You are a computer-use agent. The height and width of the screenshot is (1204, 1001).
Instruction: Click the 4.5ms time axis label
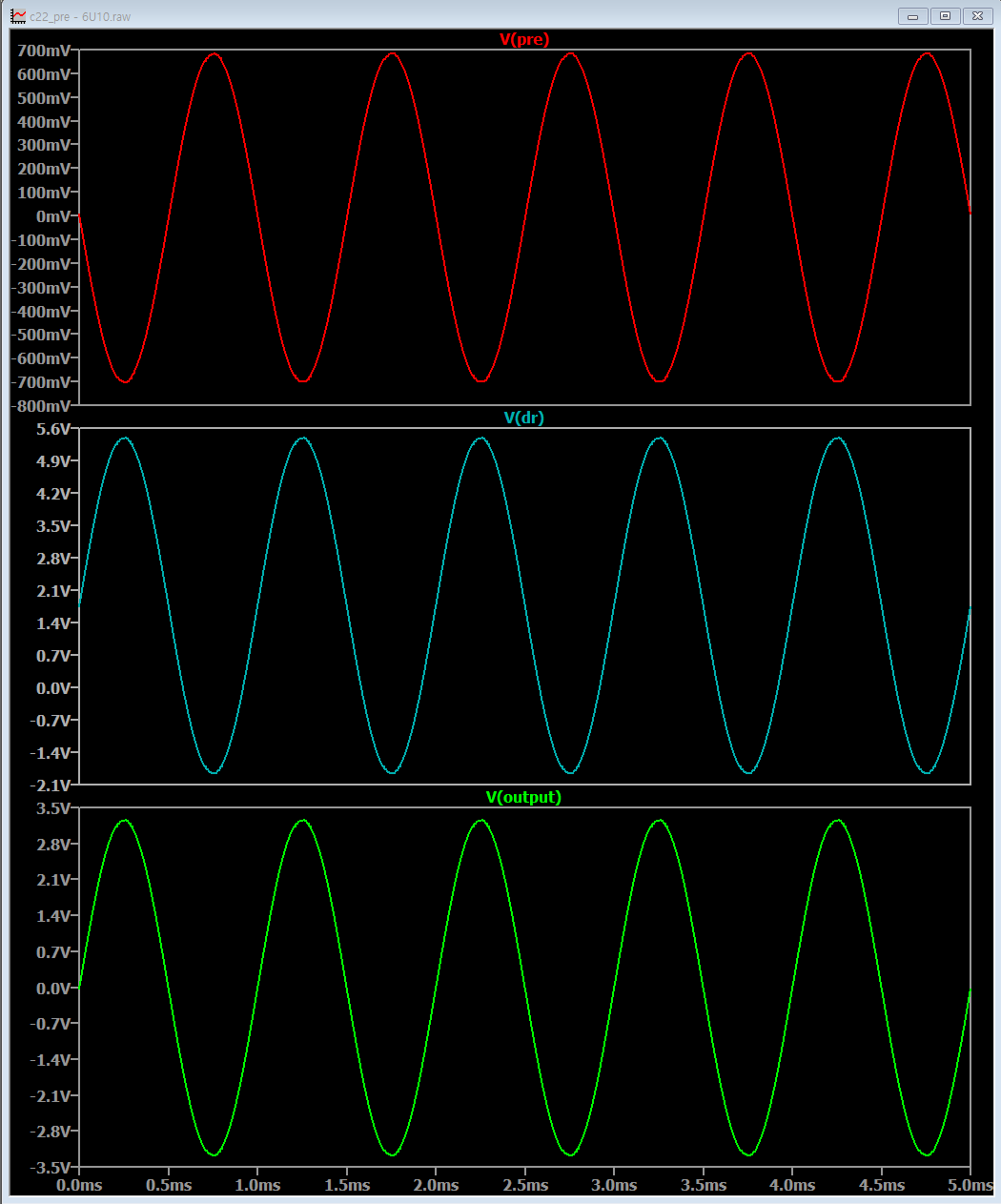(882, 1185)
